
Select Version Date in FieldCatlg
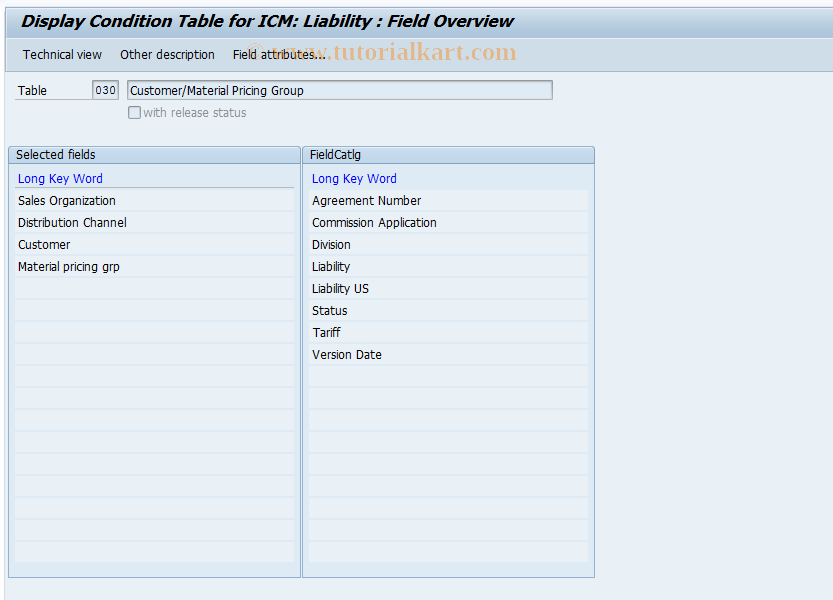tap(347, 354)
